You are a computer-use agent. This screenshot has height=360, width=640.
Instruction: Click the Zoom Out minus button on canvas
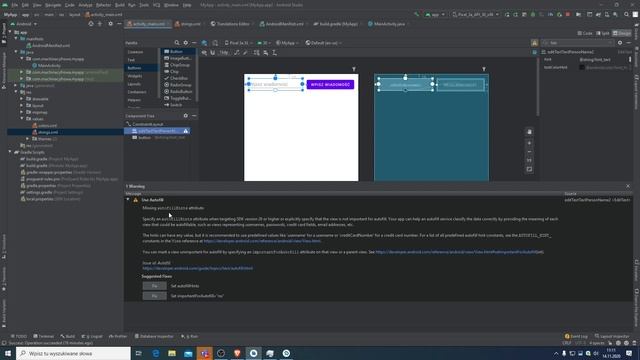[x=529, y=152]
